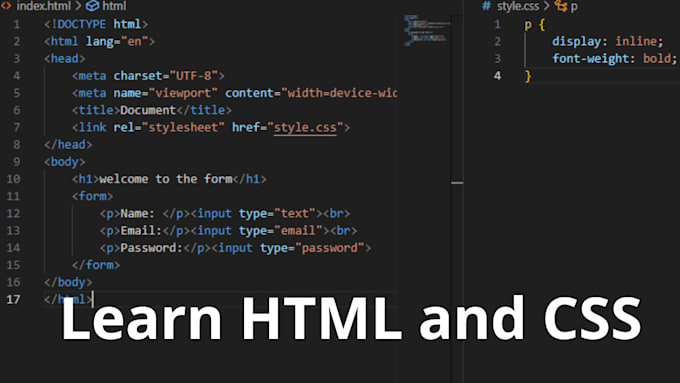Image resolution: width=680 pixels, height=383 pixels.
Task: Click the style.css breadcrumb
Action: [x=518, y=6]
